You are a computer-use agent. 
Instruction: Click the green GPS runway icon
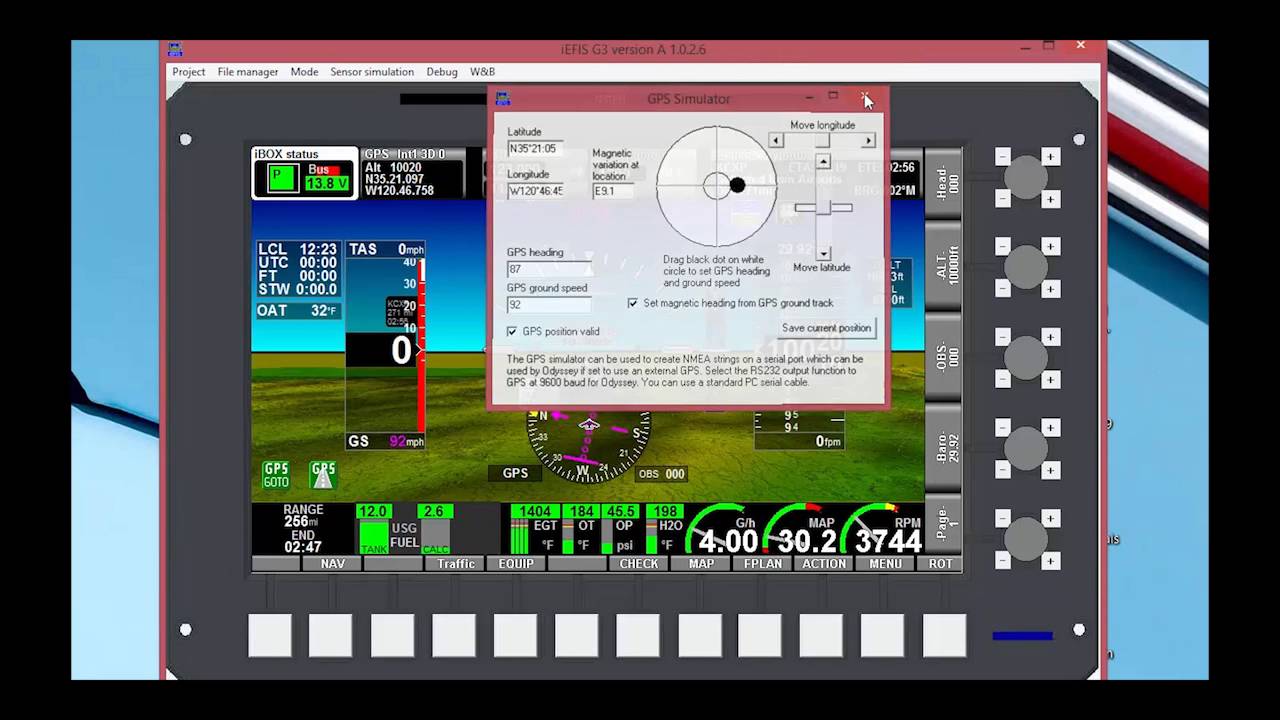(x=323, y=475)
